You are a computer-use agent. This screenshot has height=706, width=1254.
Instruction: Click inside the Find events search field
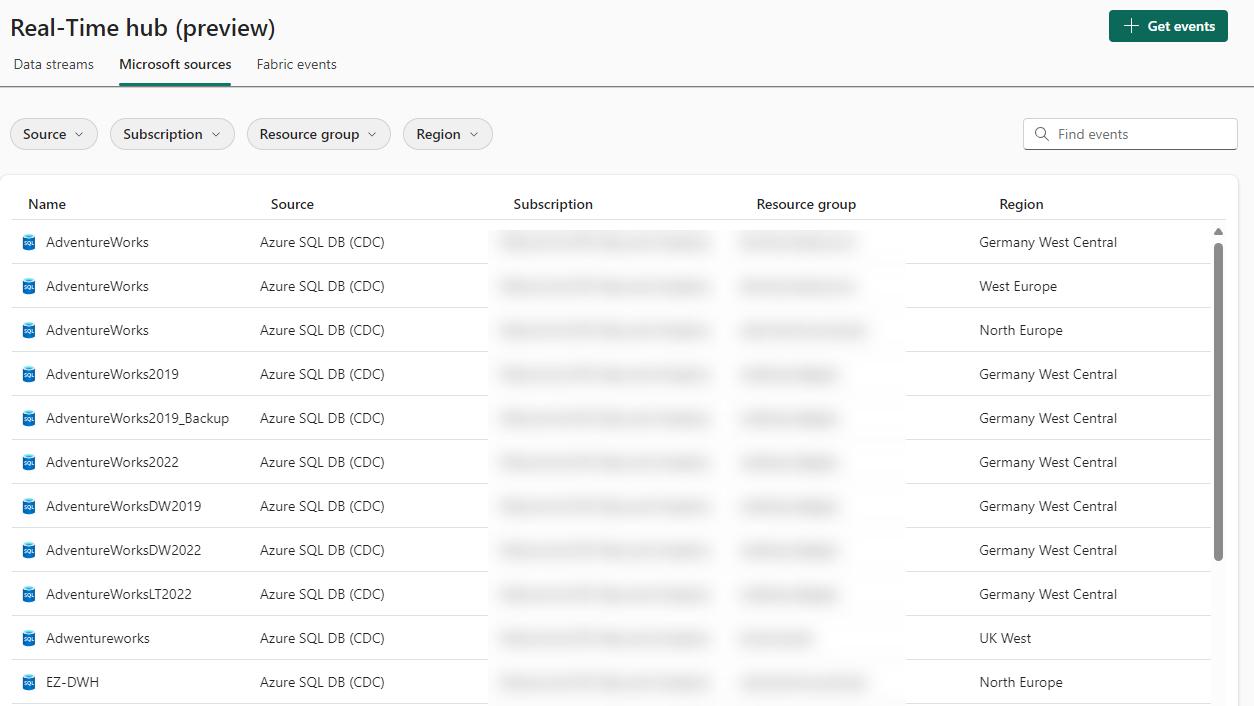(x=1130, y=133)
